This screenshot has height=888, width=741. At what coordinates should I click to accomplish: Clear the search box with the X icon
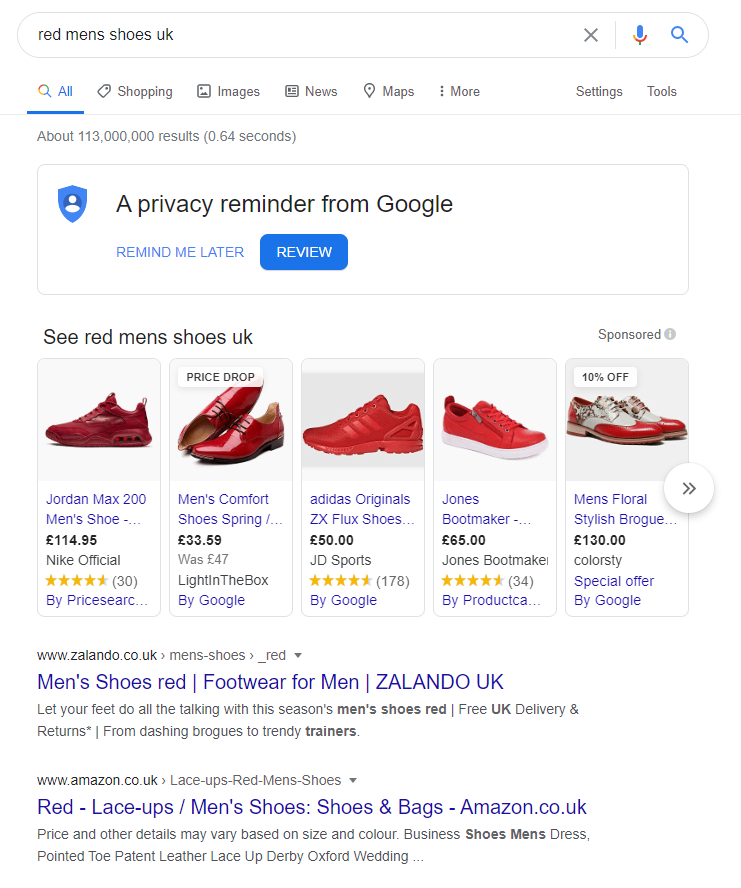[591, 35]
